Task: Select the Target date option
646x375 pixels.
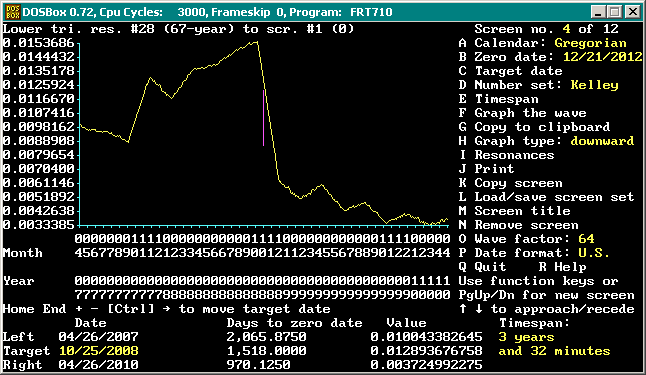Action: 510,71
